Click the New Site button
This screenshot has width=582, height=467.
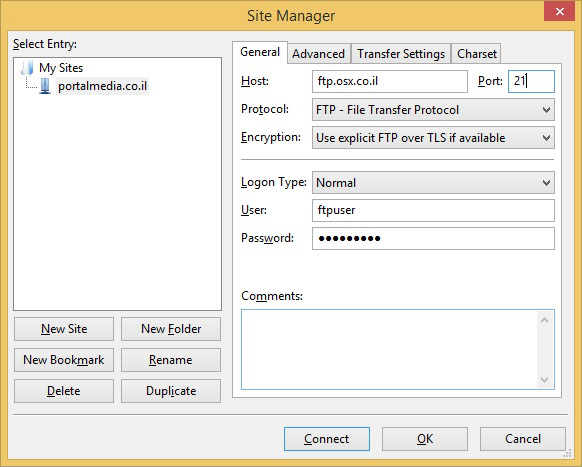point(64,329)
